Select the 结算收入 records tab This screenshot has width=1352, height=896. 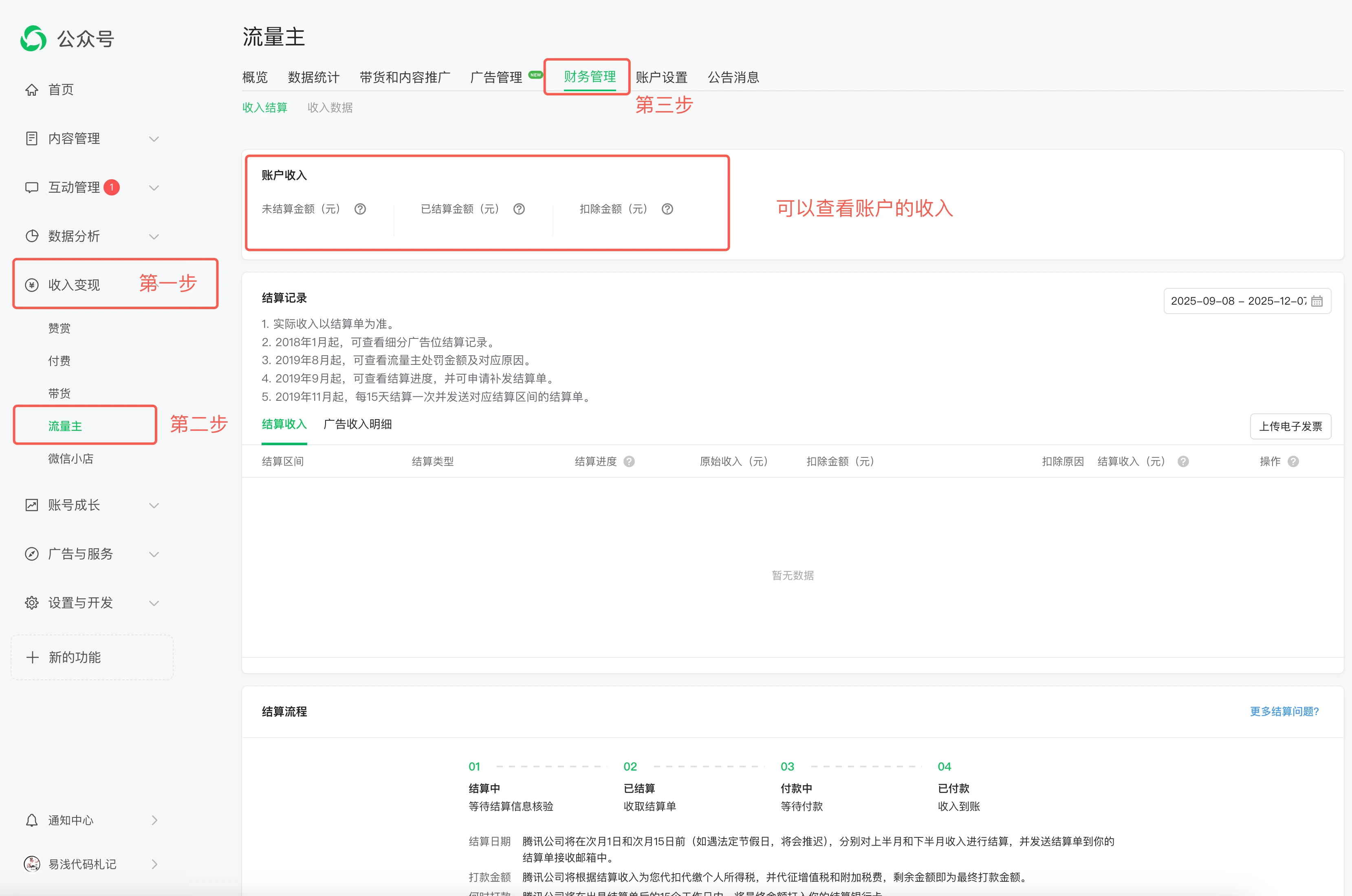[x=284, y=424]
